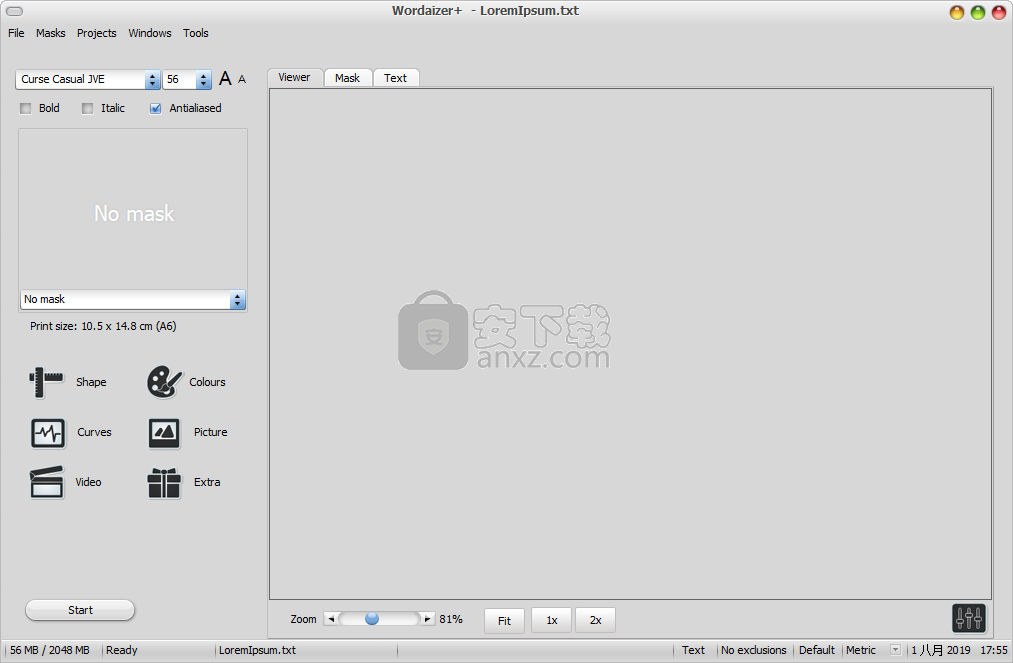Screen dimensions: 1013x663
Task: Click the 17:55 time in status bar
Action: [x=994, y=650]
